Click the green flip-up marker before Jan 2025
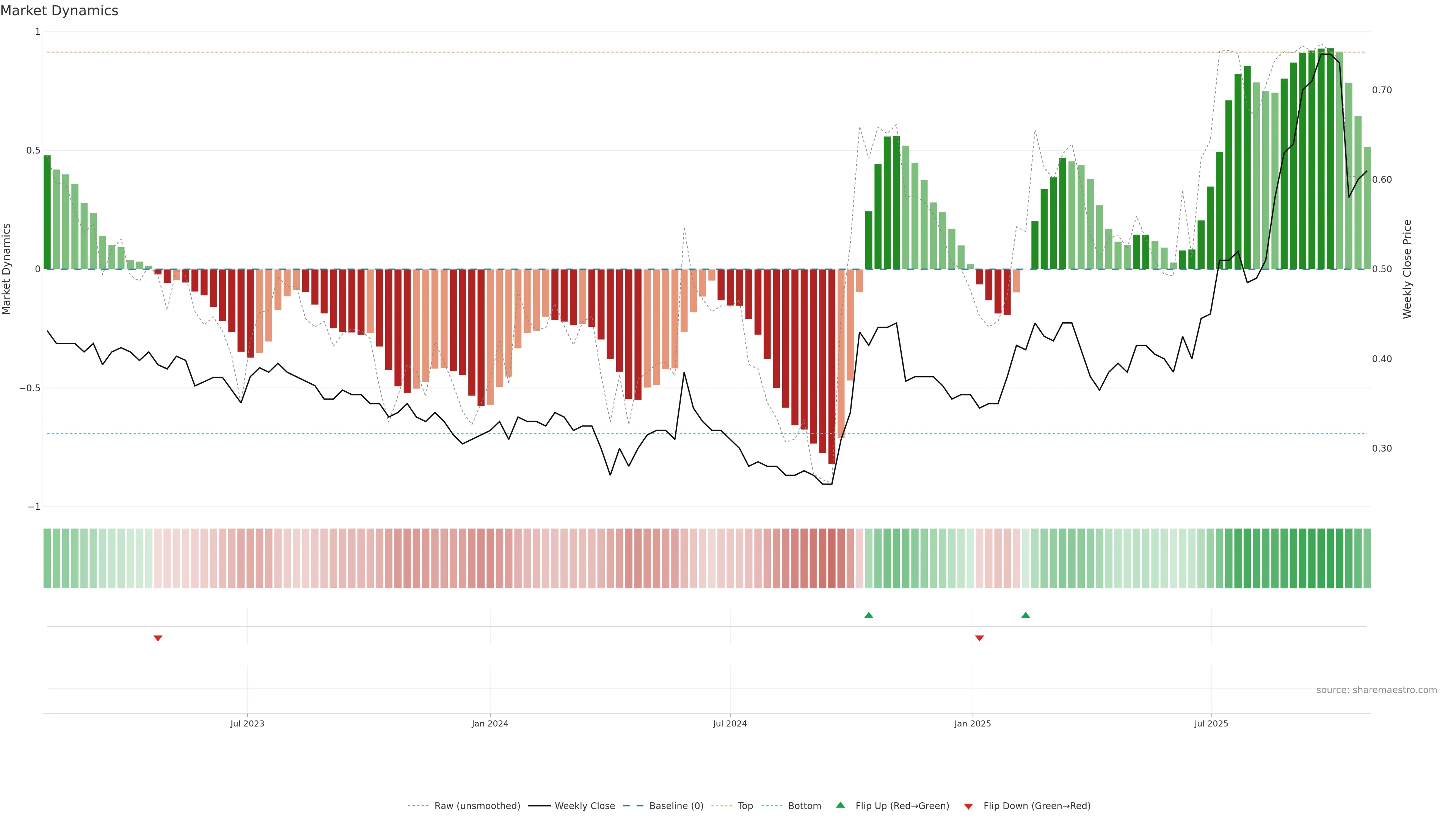This screenshot has width=1456, height=819. coord(869,615)
